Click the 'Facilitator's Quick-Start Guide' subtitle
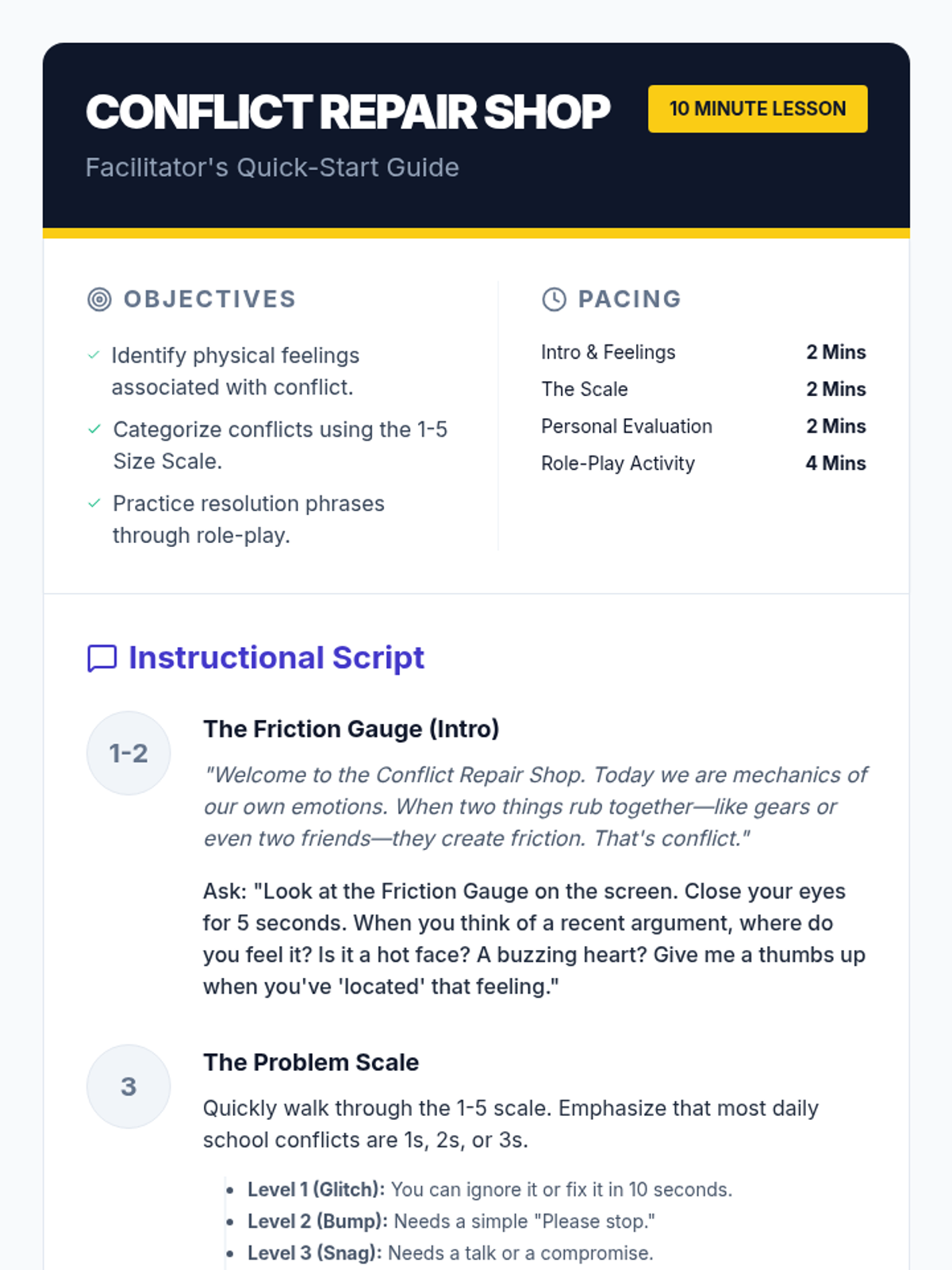 272,167
